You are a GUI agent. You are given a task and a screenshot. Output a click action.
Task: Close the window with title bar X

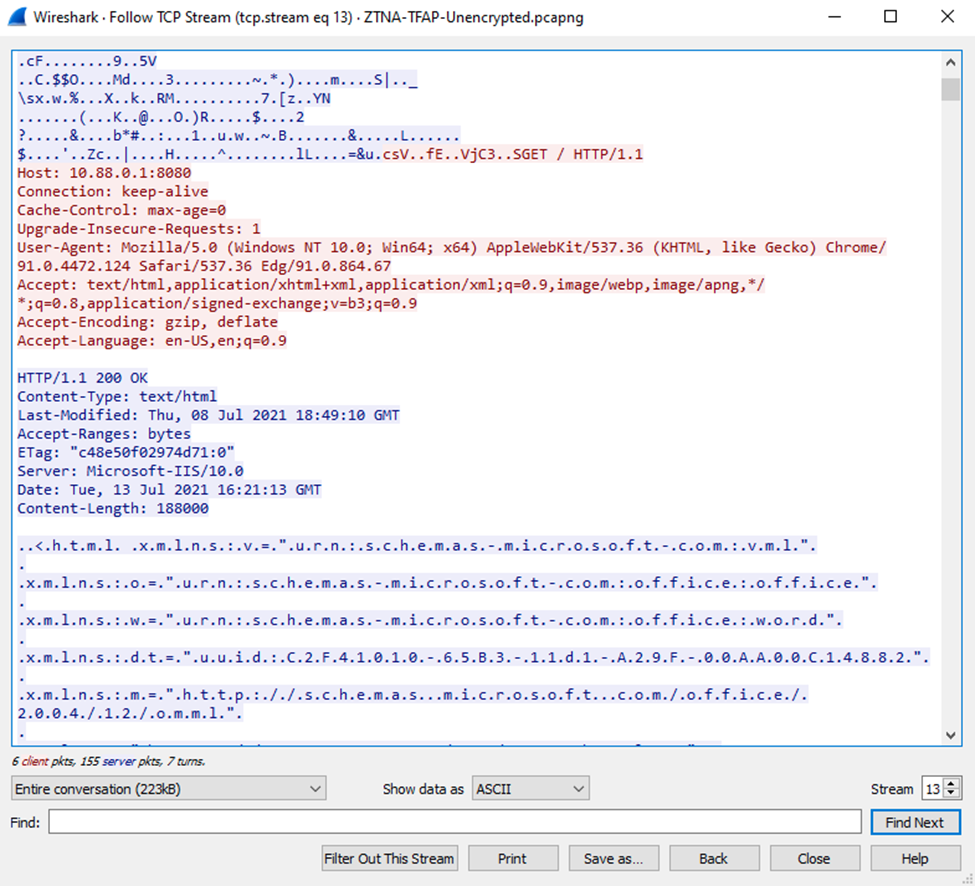[x=947, y=17]
